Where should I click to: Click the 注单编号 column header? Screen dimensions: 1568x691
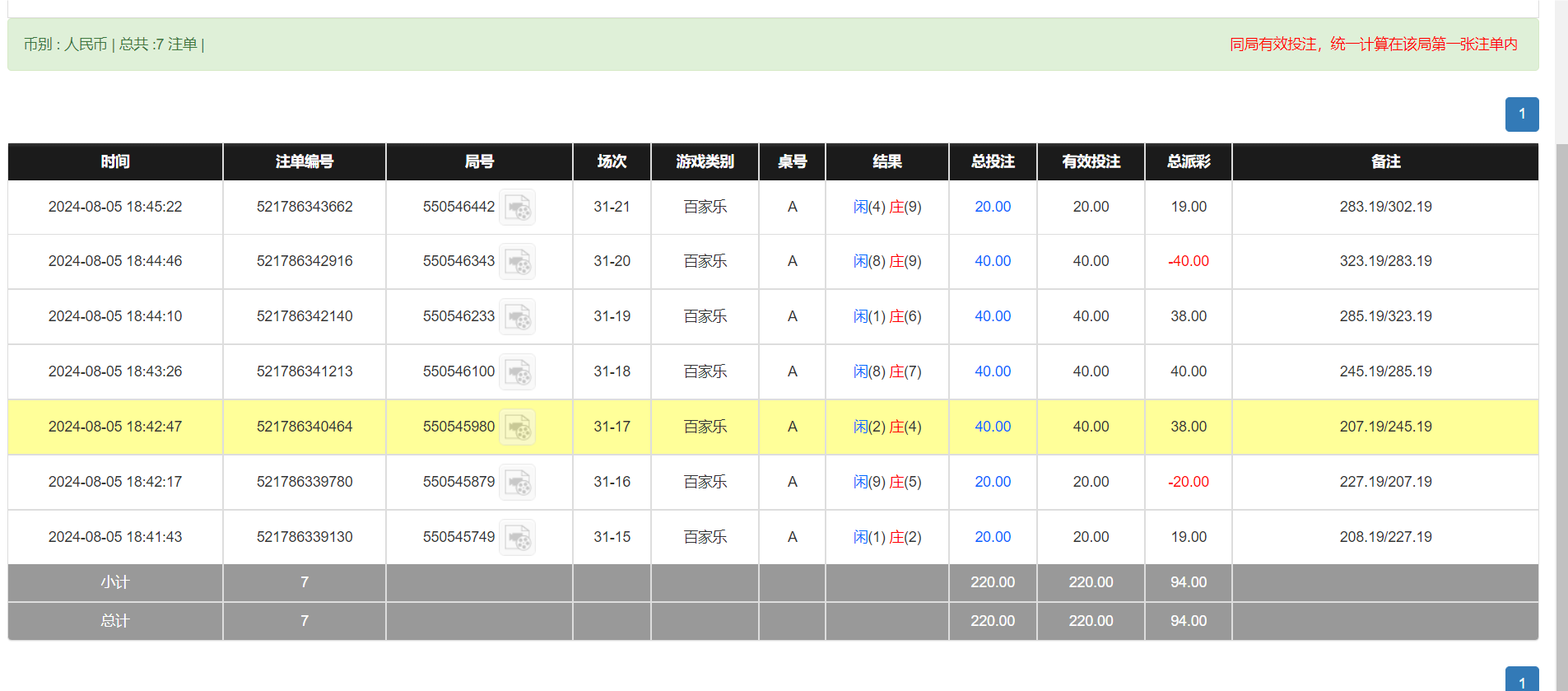(304, 161)
